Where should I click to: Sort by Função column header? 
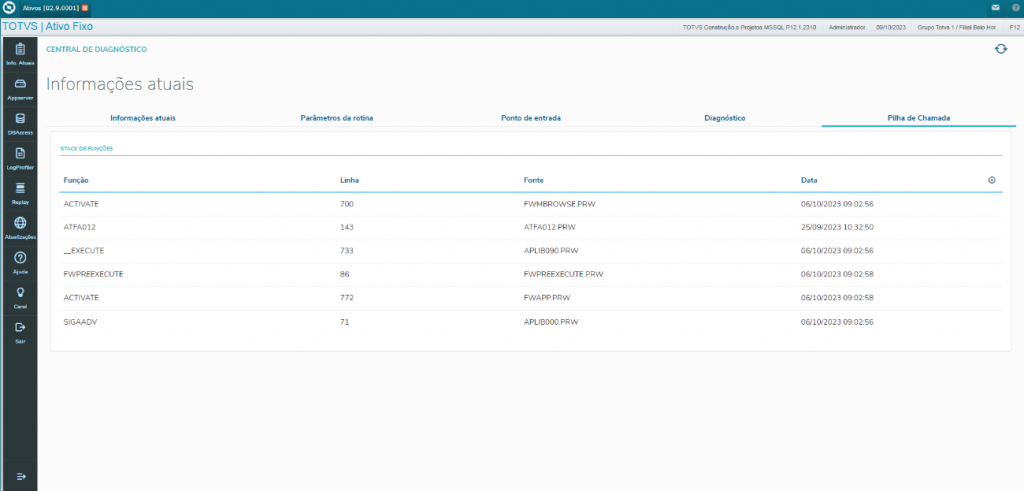point(76,180)
